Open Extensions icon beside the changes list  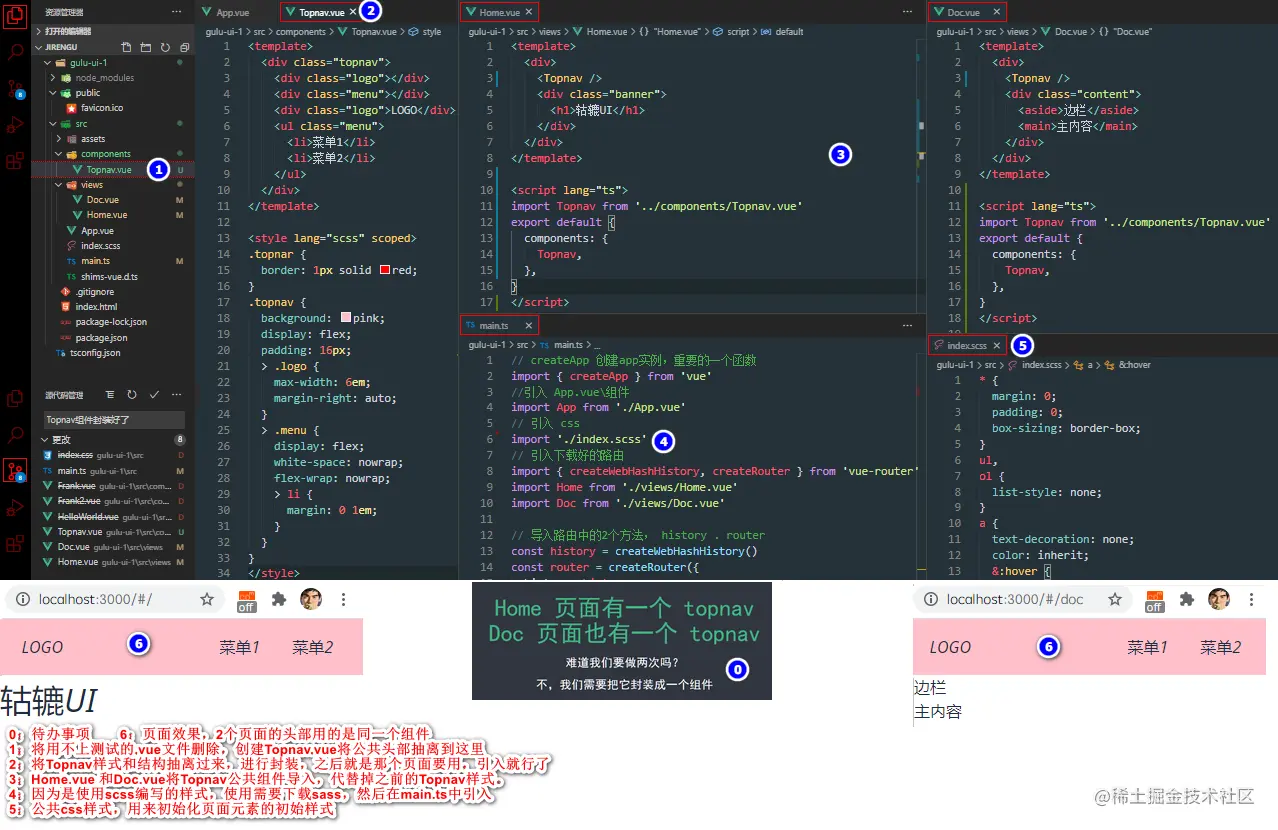pyautogui.click(x=15, y=544)
